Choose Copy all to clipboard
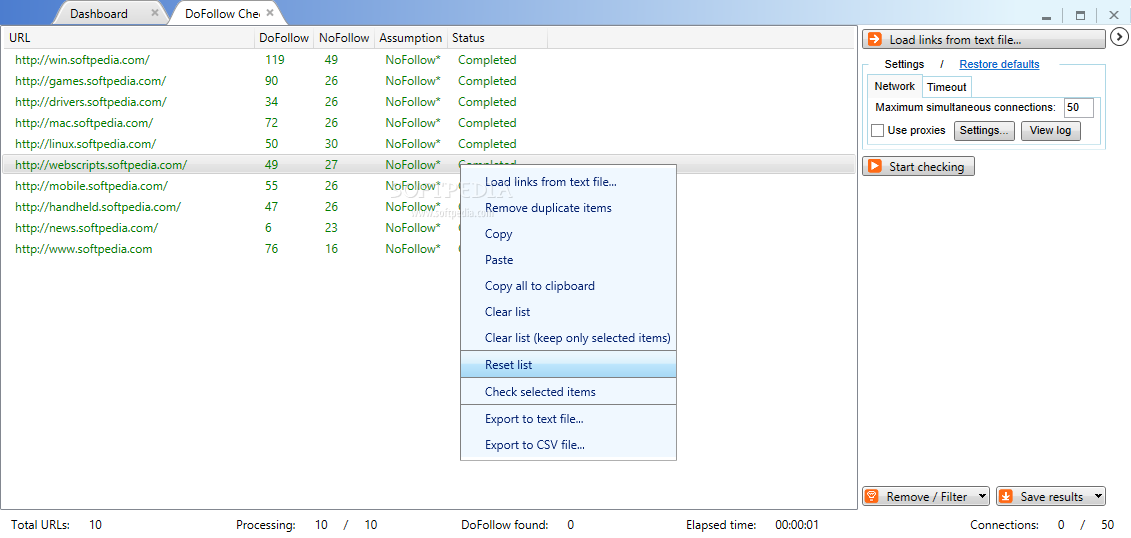1131x538 pixels. [568, 286]
